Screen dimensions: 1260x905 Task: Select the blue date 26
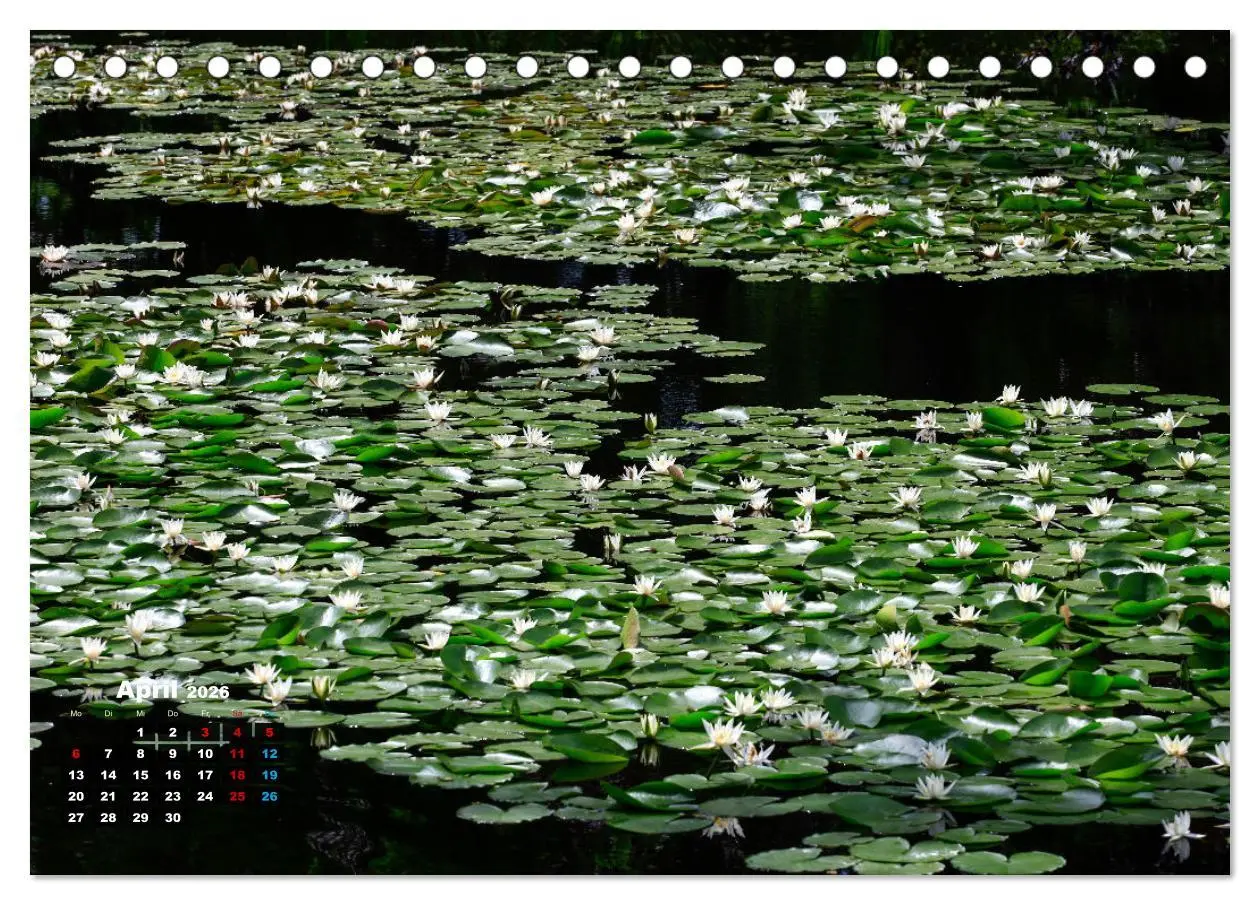(x=269, y=797)
